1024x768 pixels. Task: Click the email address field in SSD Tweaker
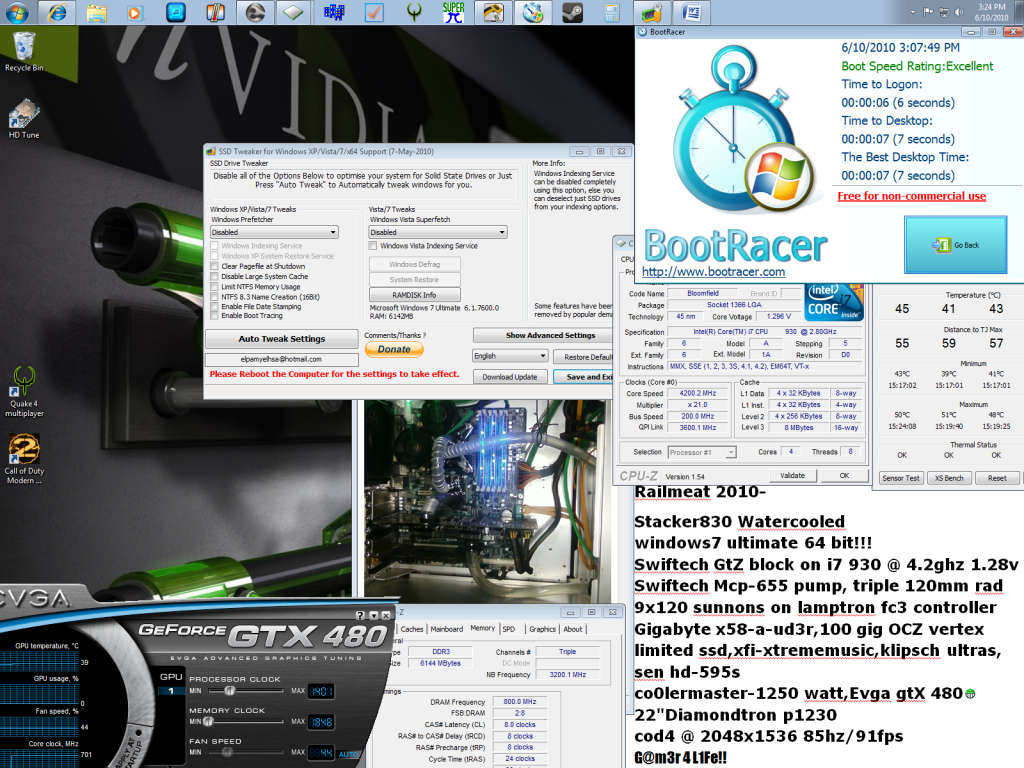[x=281, y=359]
